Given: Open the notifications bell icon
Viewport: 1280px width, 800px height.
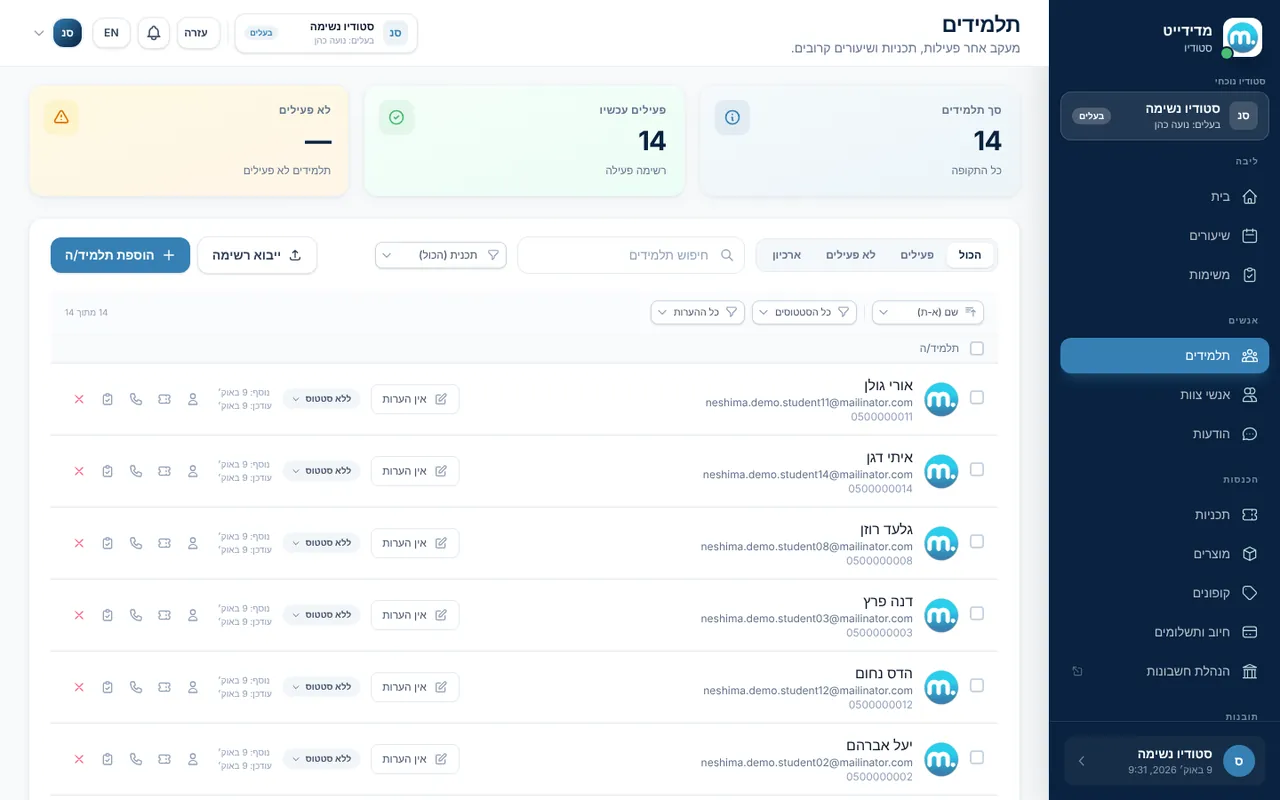Looking at the screenshot, I should [153, 33].
